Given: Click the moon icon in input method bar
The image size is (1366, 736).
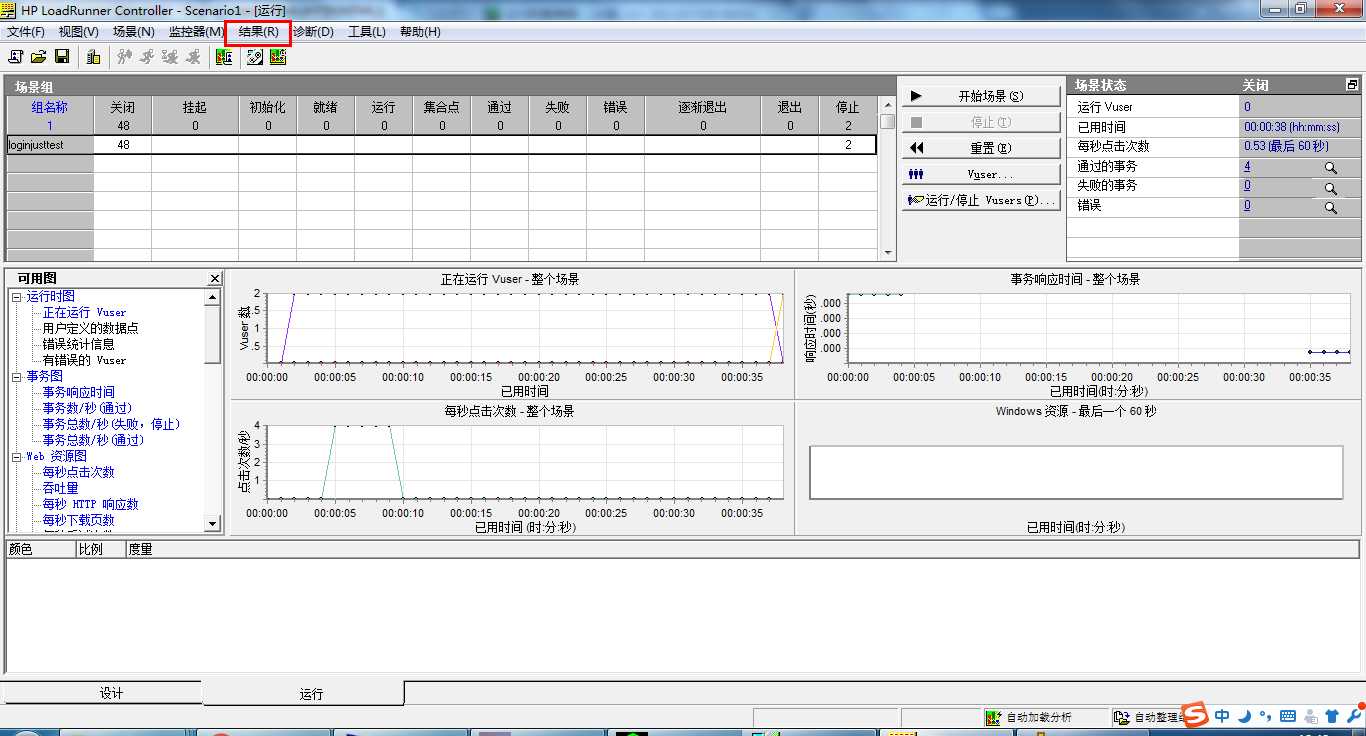Looking at the screenshot, I should click(x=1244, y=716).
